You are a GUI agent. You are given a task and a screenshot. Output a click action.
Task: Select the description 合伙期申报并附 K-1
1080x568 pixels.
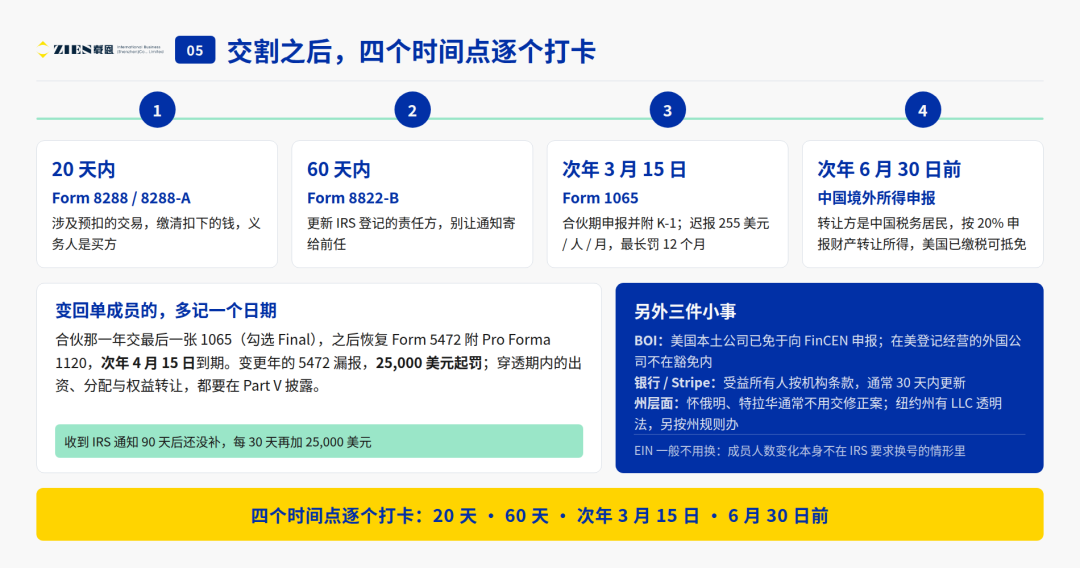click(x=666, y=233)
